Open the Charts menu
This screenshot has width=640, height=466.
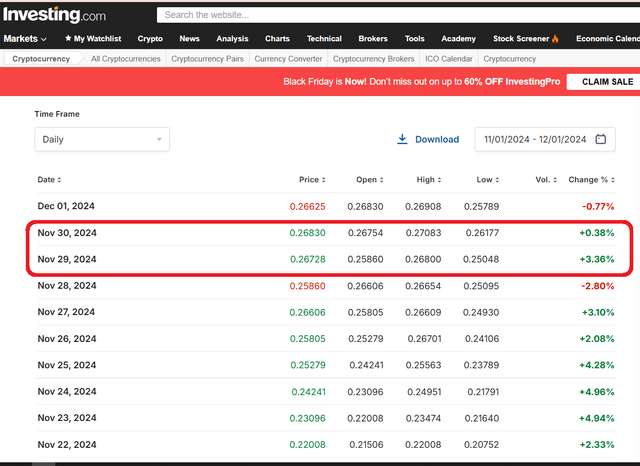277,39
